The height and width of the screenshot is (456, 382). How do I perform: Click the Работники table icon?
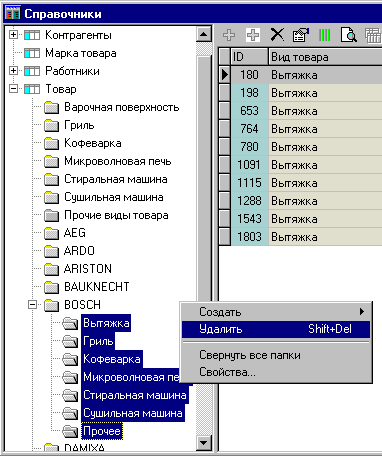tap(32, 71)
